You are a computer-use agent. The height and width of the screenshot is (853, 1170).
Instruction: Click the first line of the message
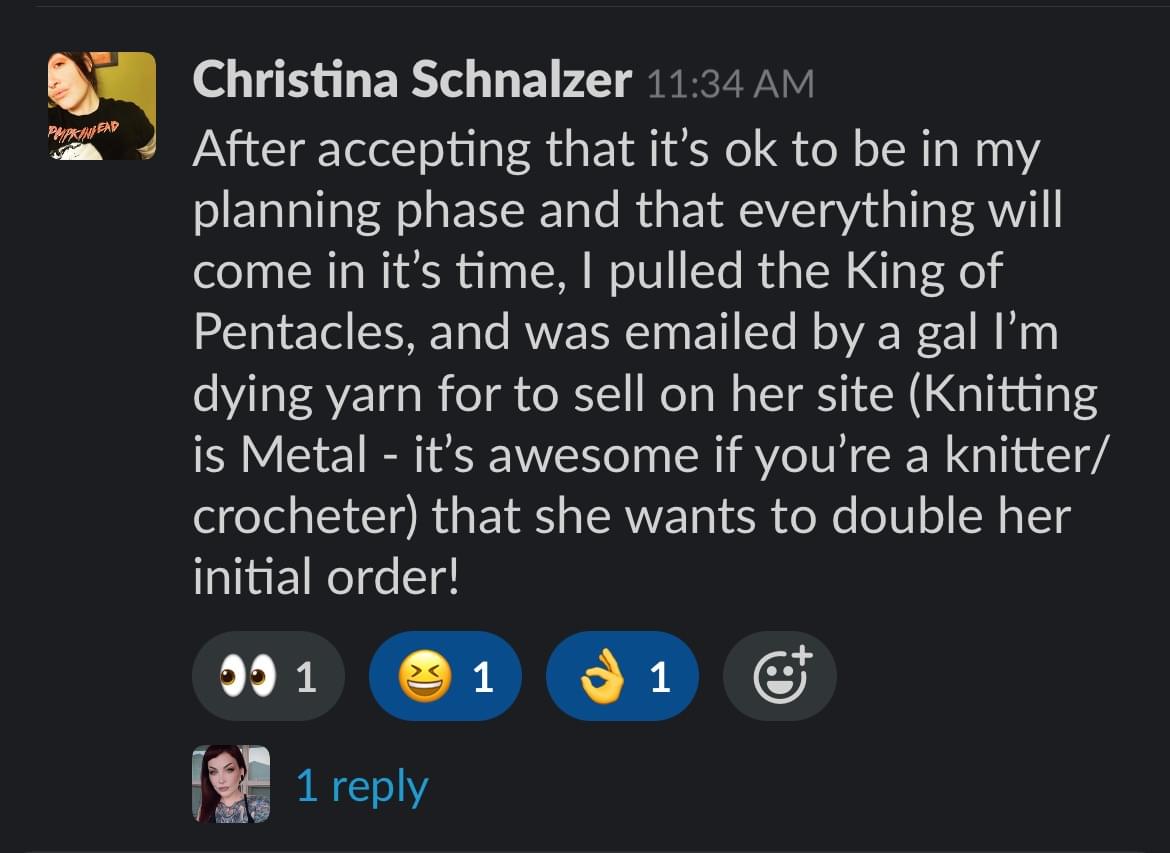[616, 149]
